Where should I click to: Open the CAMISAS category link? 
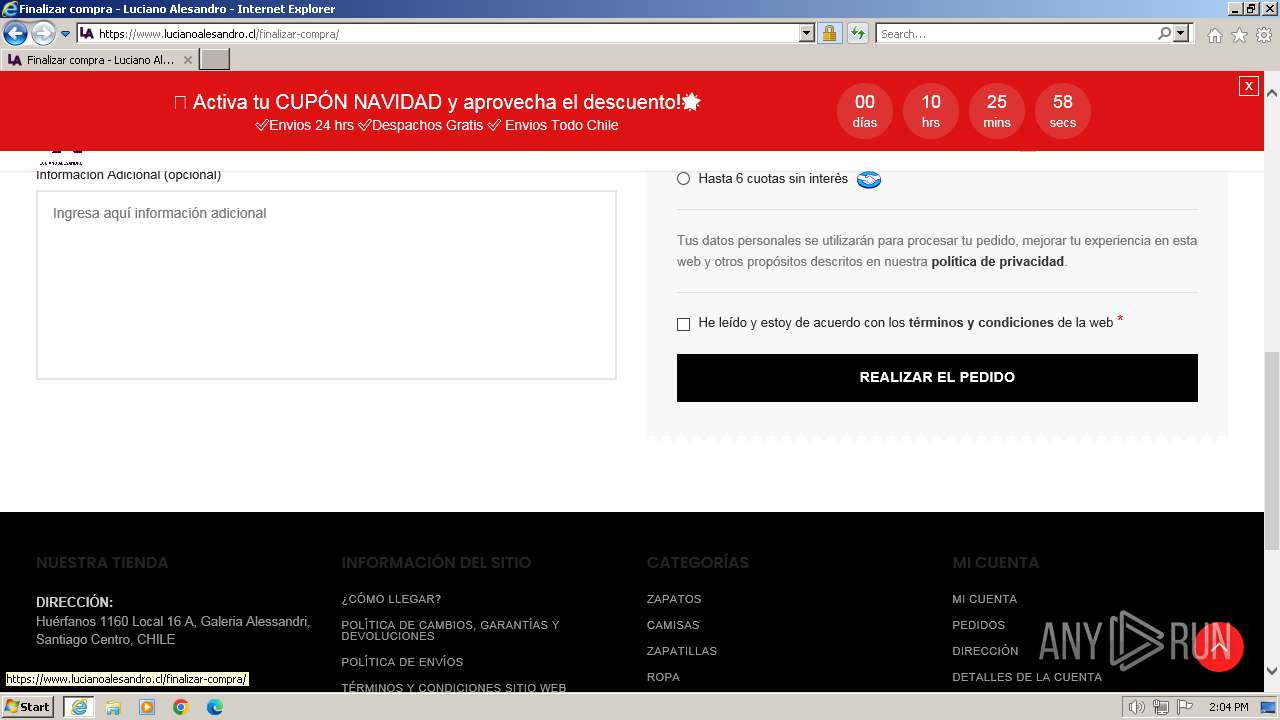[673, 625]
